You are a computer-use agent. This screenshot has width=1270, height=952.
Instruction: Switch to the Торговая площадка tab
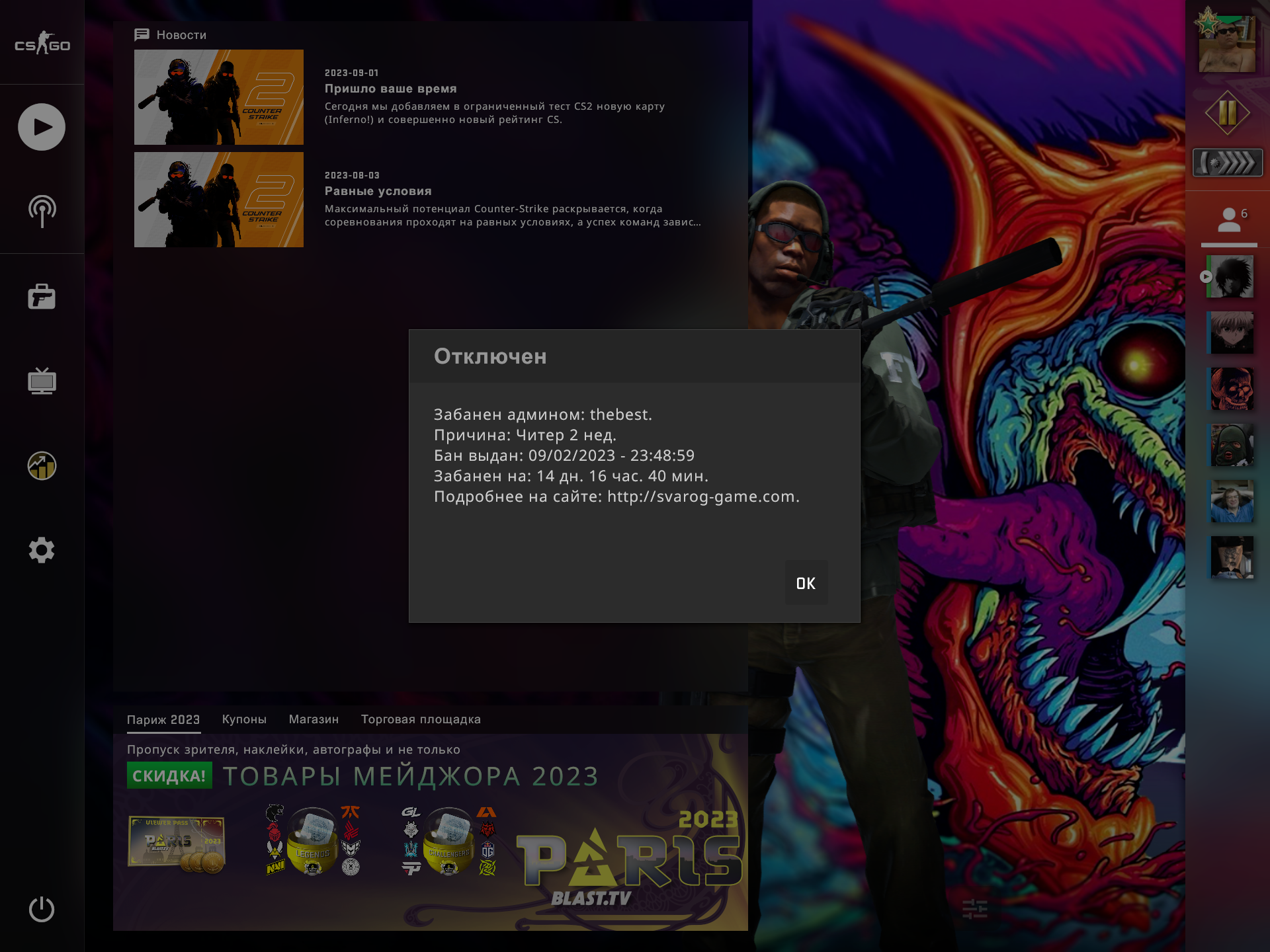pyautogui.click(x=421, y=719)
